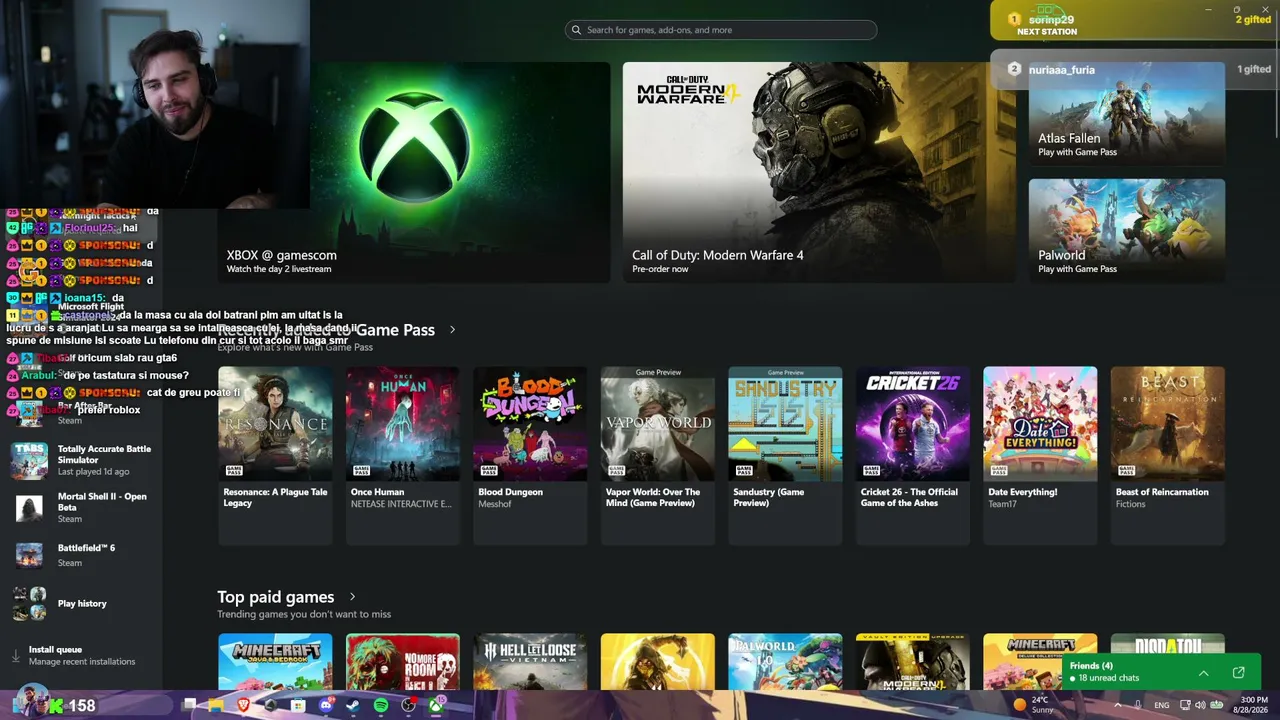The width and height of the screenshot is (1280, 720).
Task: Open Sandustry (Game Preview) card
Action: point(785,455)
